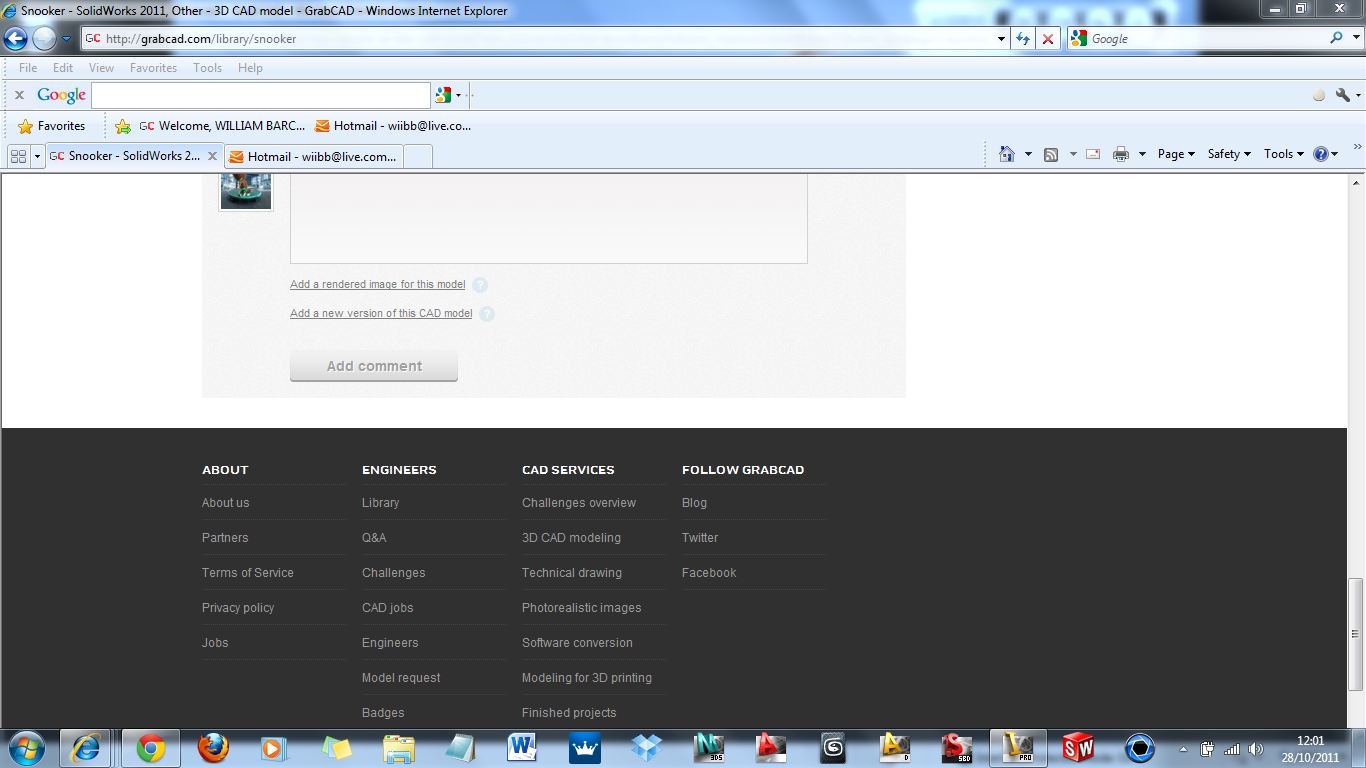Screen dimensions: 1366x768
Task: Switch to the Hotmail tab
Action: click(x=314, y=156)
